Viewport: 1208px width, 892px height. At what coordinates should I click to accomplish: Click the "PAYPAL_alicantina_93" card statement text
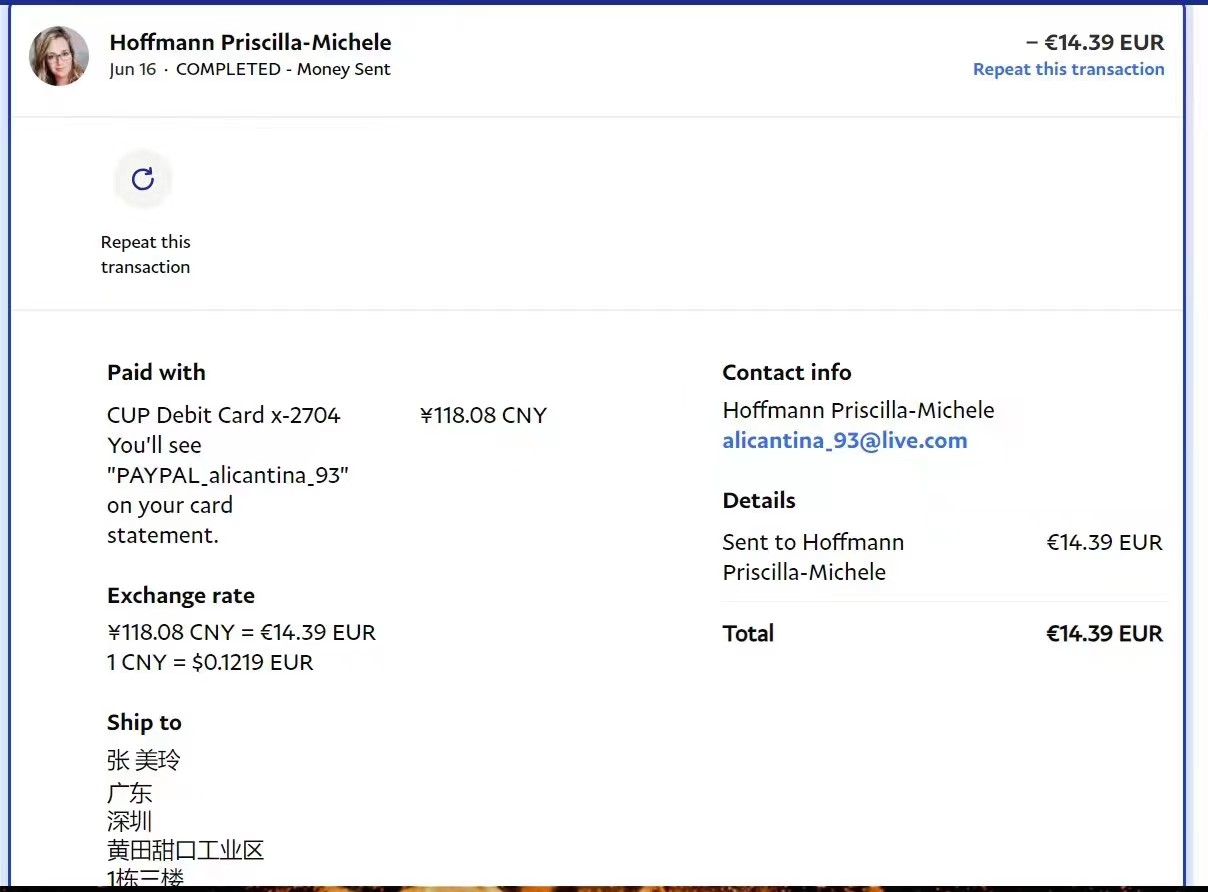[228, 475]
